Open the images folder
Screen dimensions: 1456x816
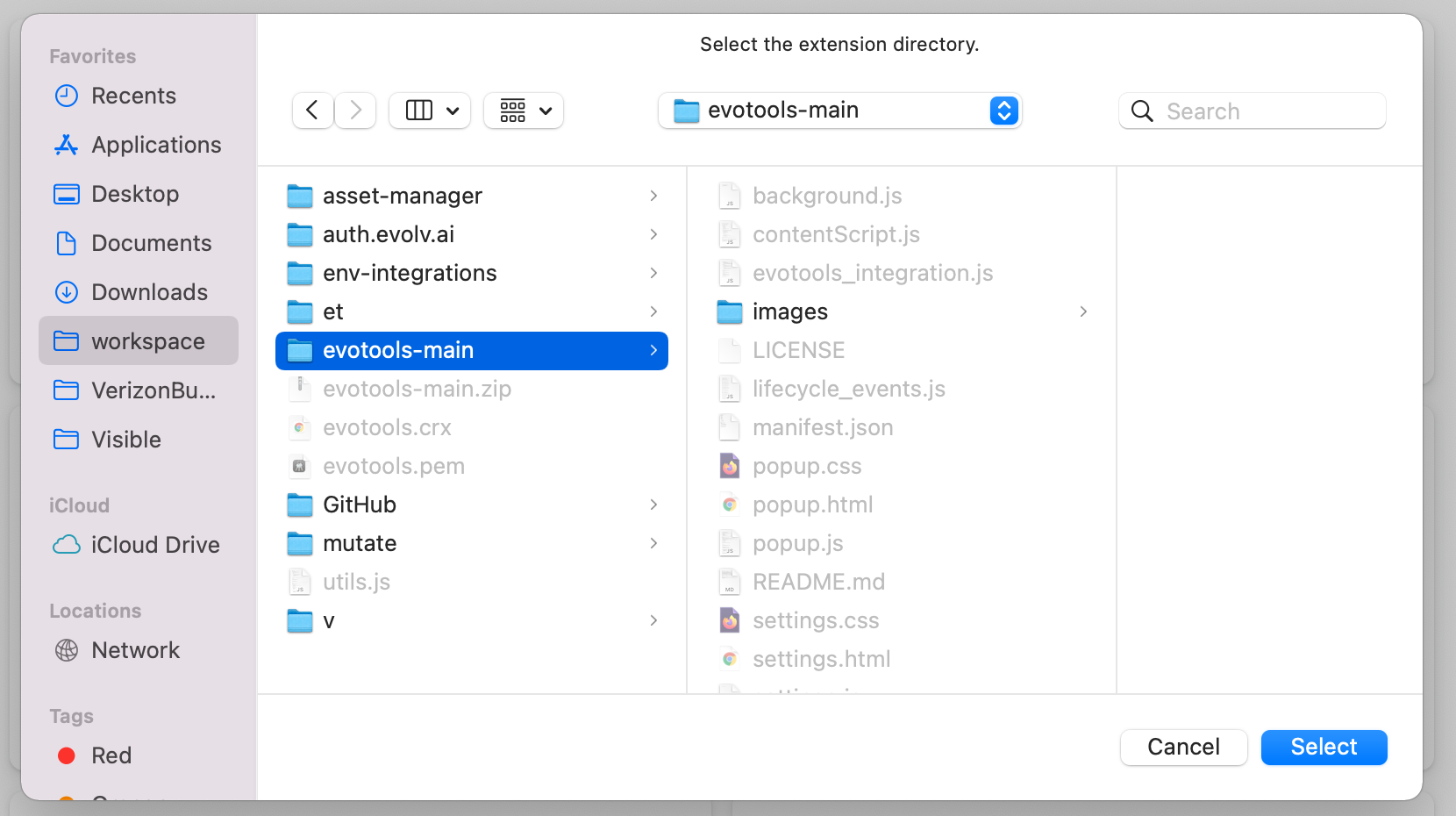pos(789,311)
